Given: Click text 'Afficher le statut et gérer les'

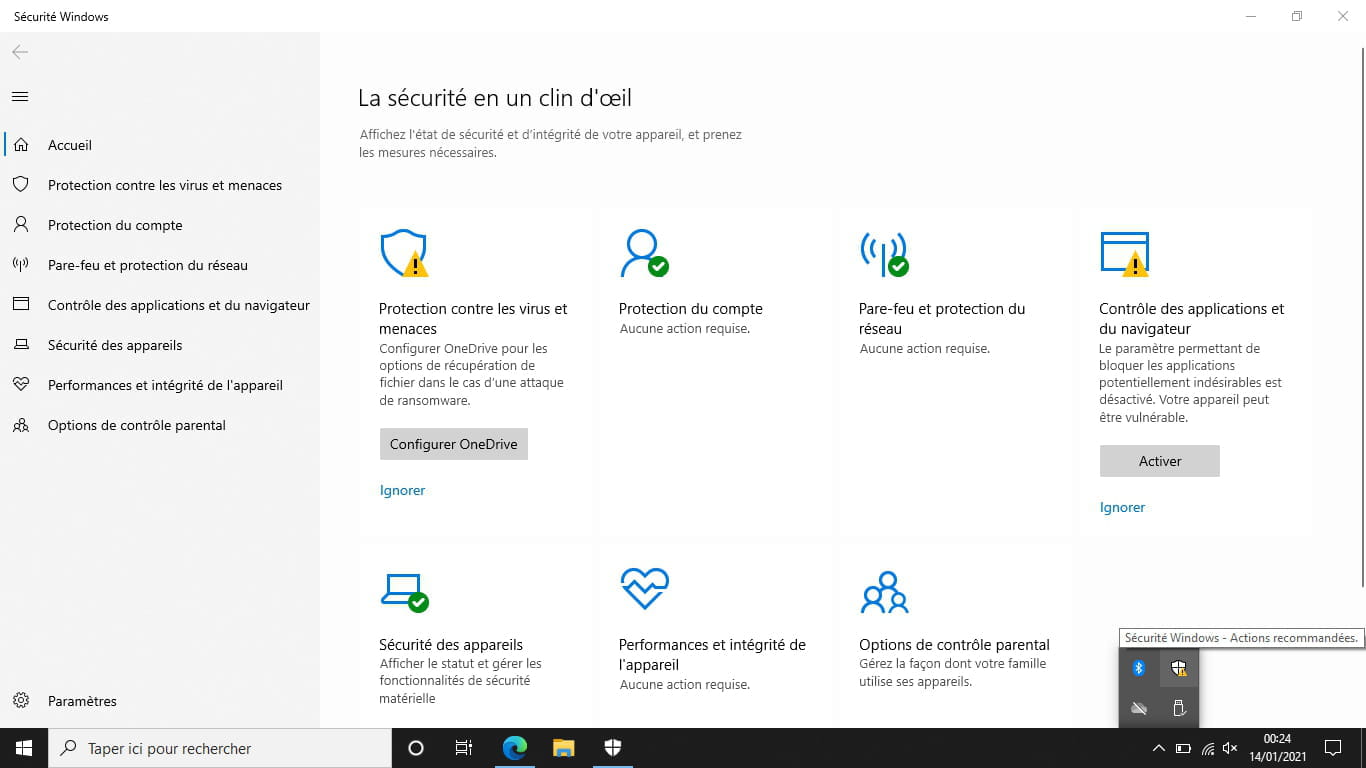Looking at the screenshot, I should 461,663.
